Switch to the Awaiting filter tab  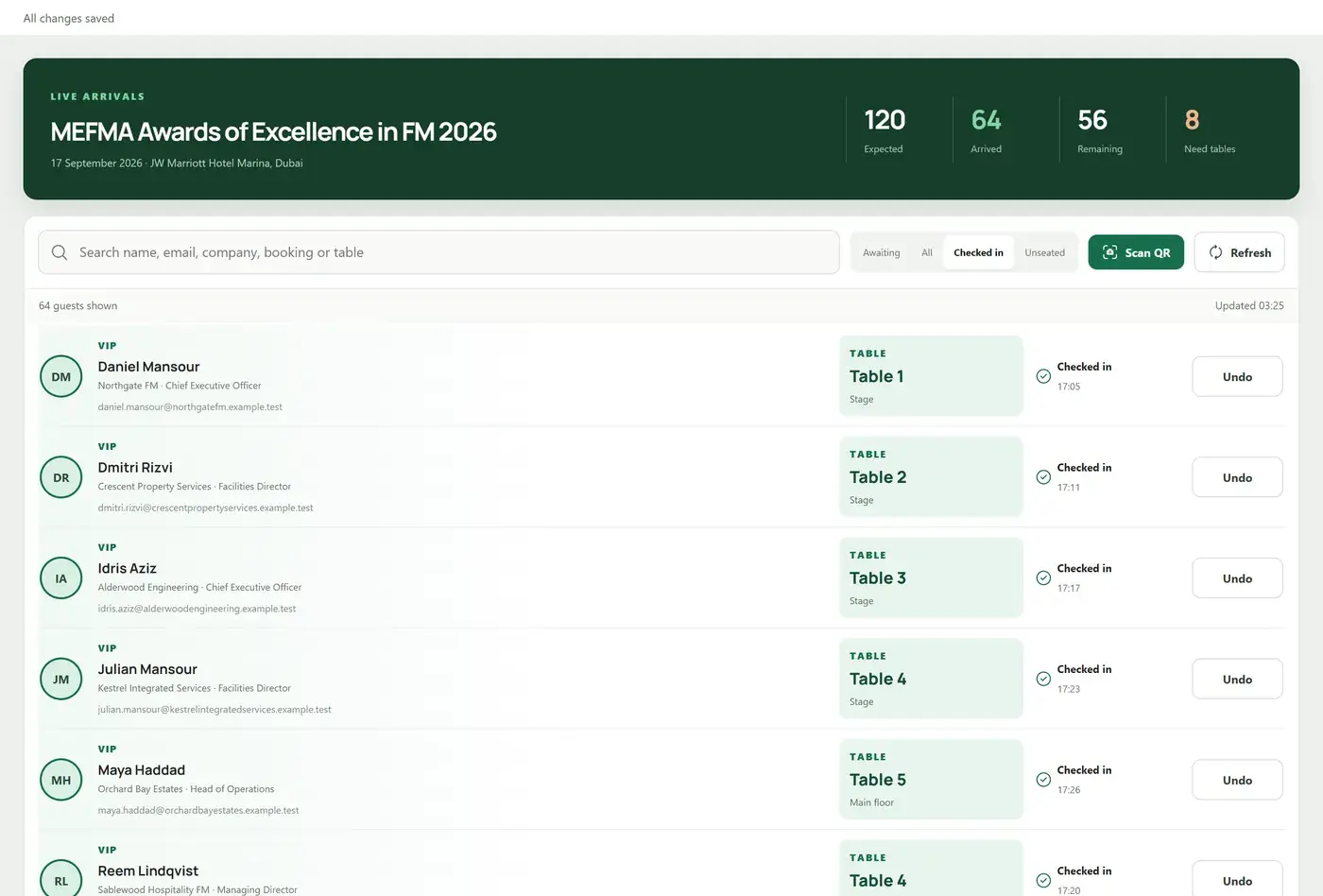(881, 252)
